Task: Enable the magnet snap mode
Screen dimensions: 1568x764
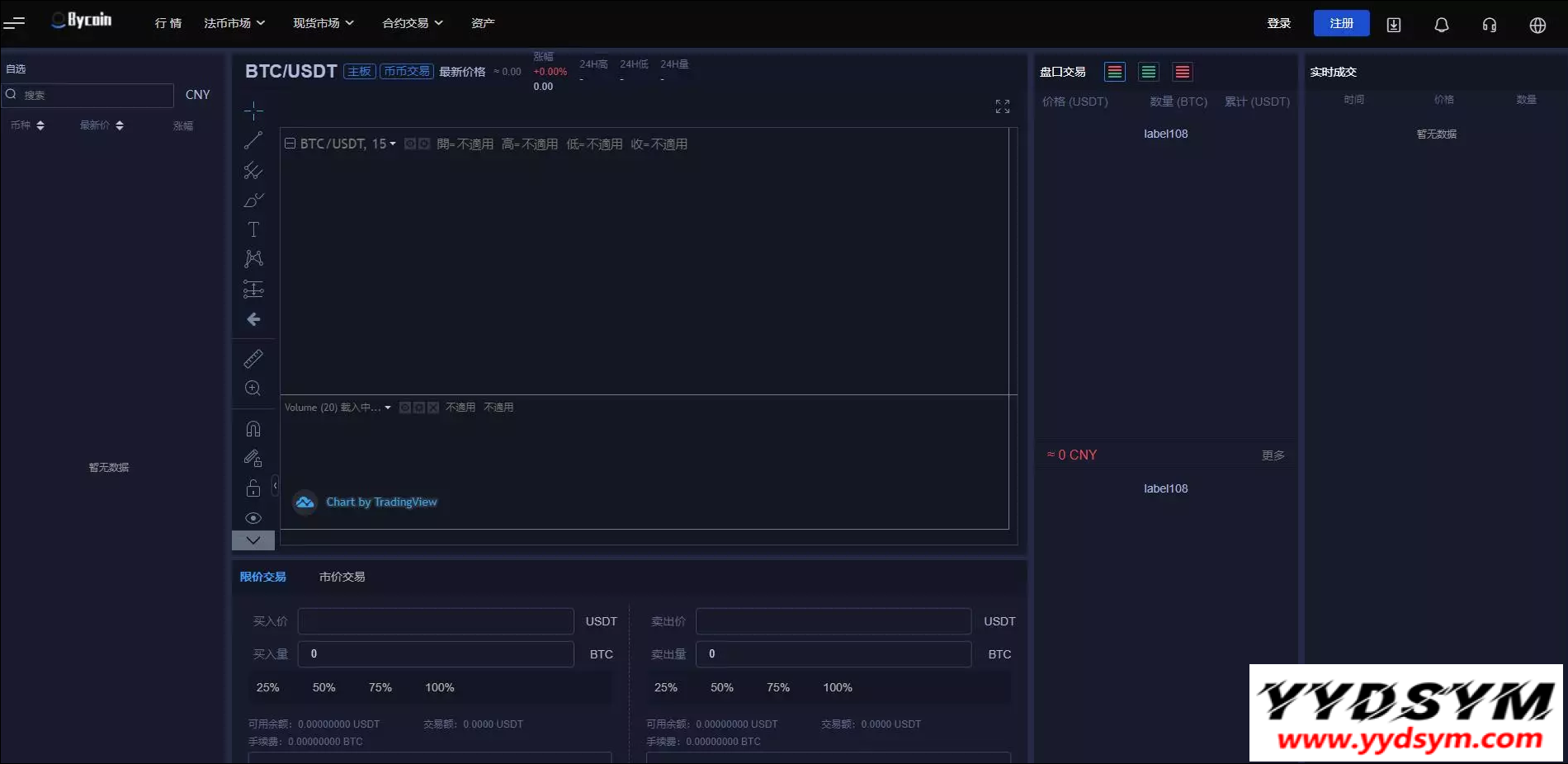Action: tap(253, 429)
